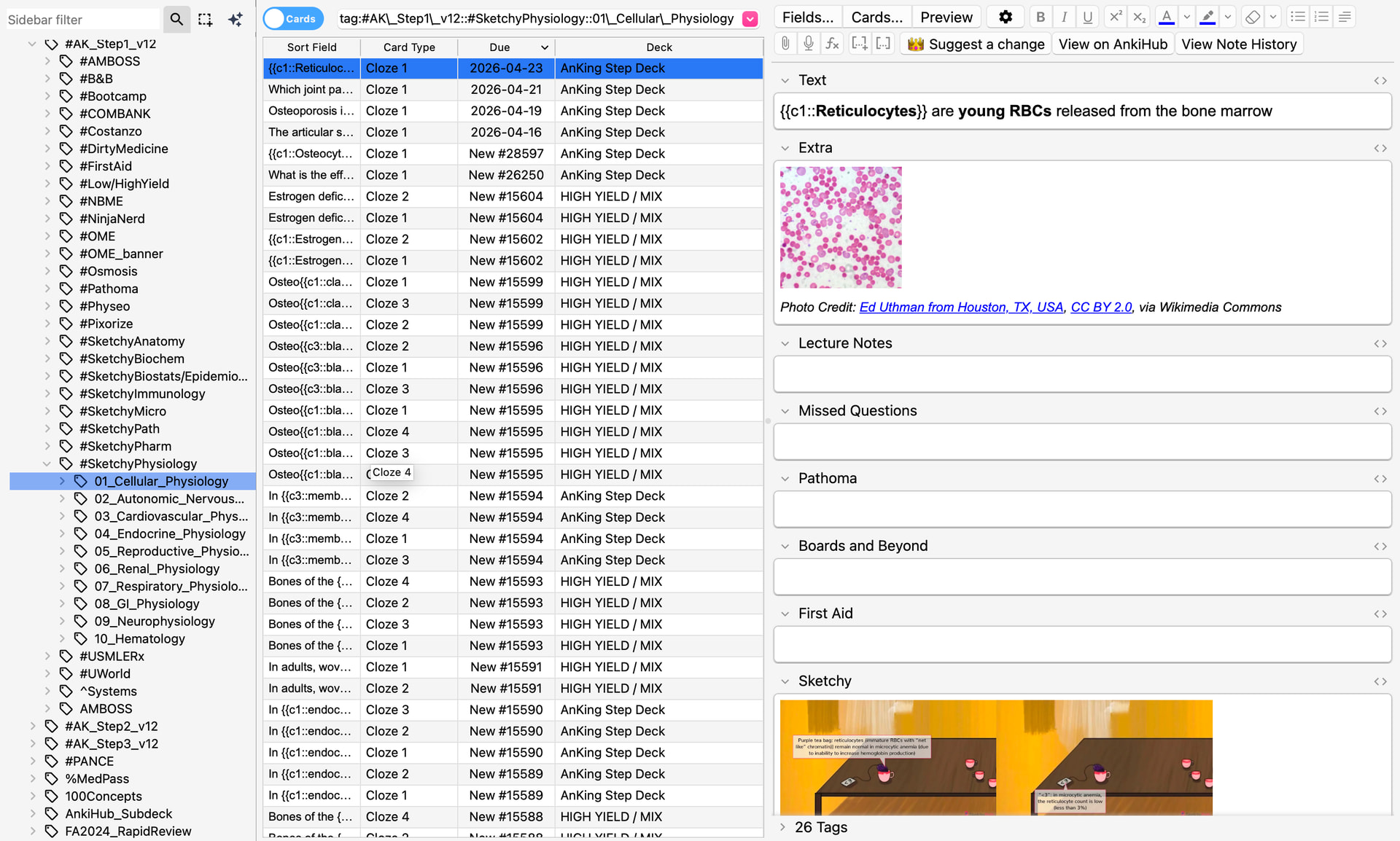1400x841 pixels.
Task: Click the record audio microphone icon
Action: coord(809,44)
